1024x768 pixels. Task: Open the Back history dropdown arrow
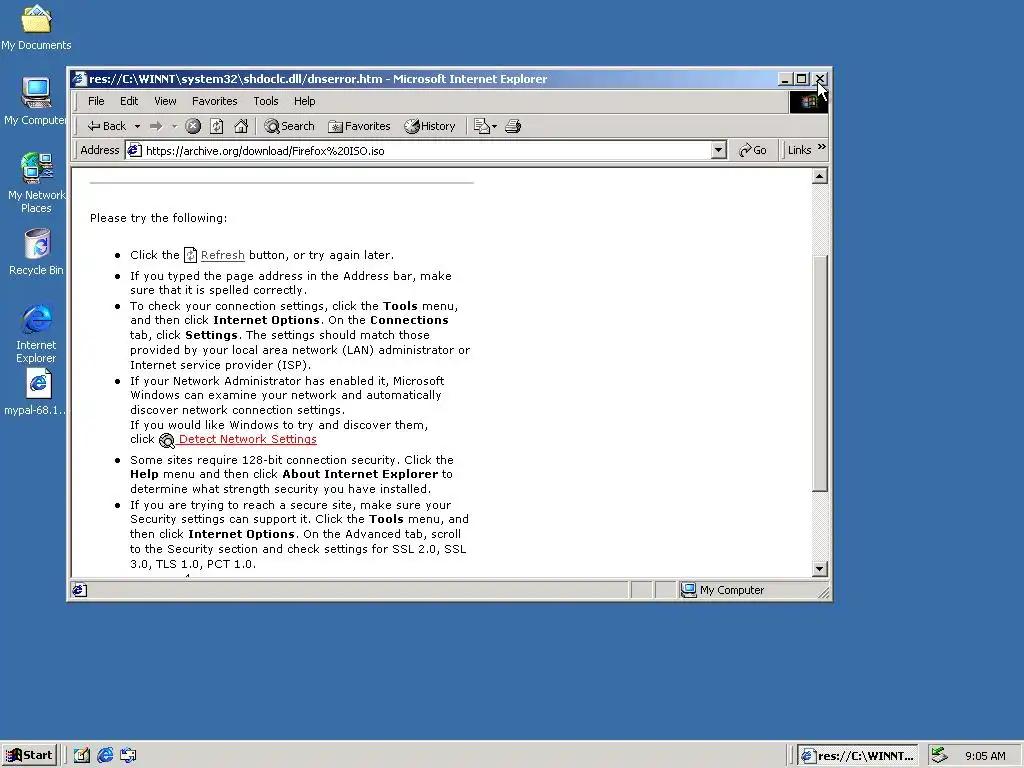(137, 126)
